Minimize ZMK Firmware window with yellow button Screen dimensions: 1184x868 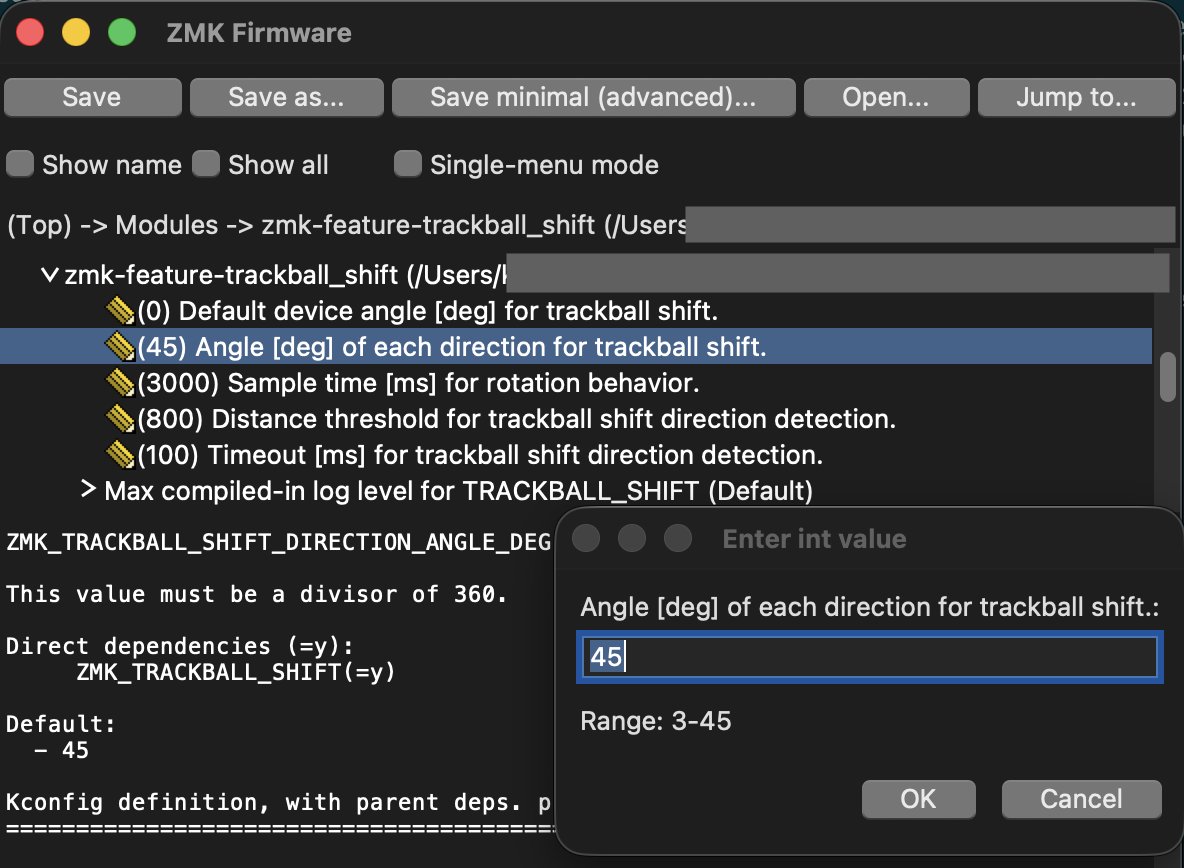[x=76, y=32]
